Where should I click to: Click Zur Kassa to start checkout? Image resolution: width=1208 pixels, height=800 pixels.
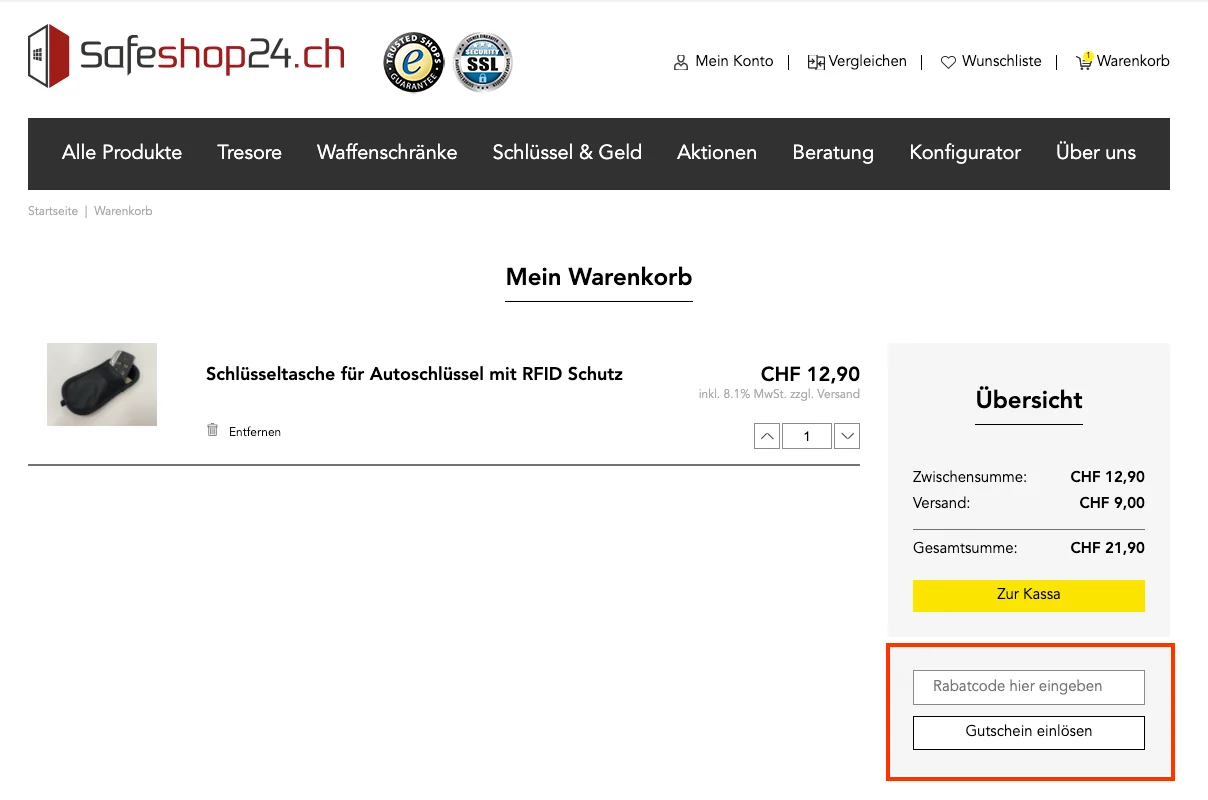(x=1028, y=594)
